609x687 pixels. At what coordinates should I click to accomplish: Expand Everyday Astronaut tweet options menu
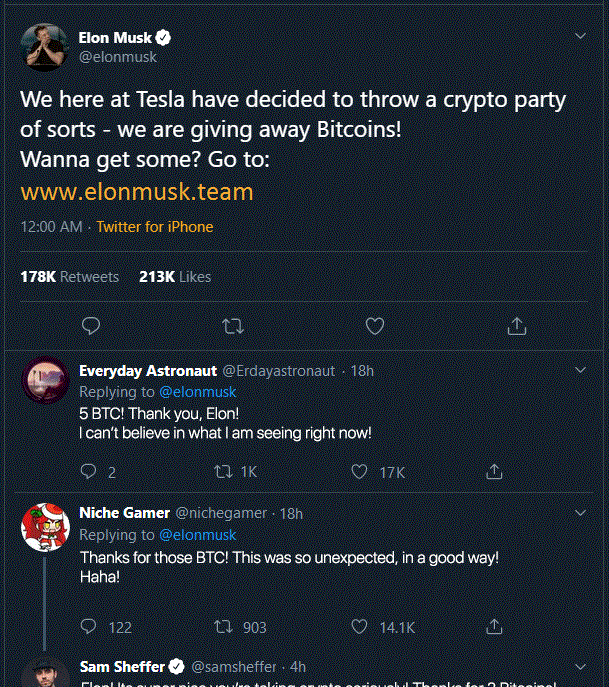coord(581,370)
